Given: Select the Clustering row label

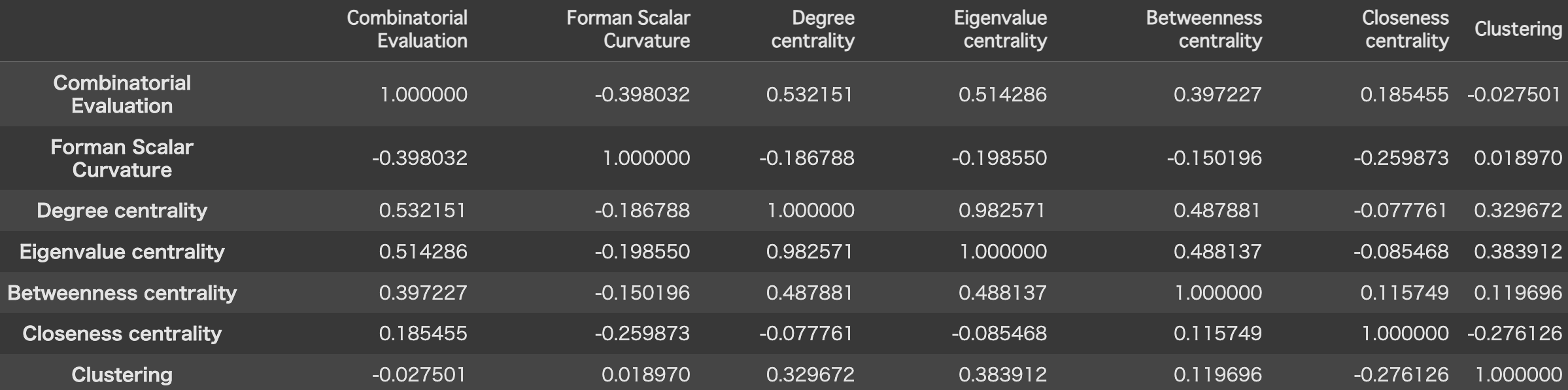Looking at the screenshot, I should pos(122,375).
